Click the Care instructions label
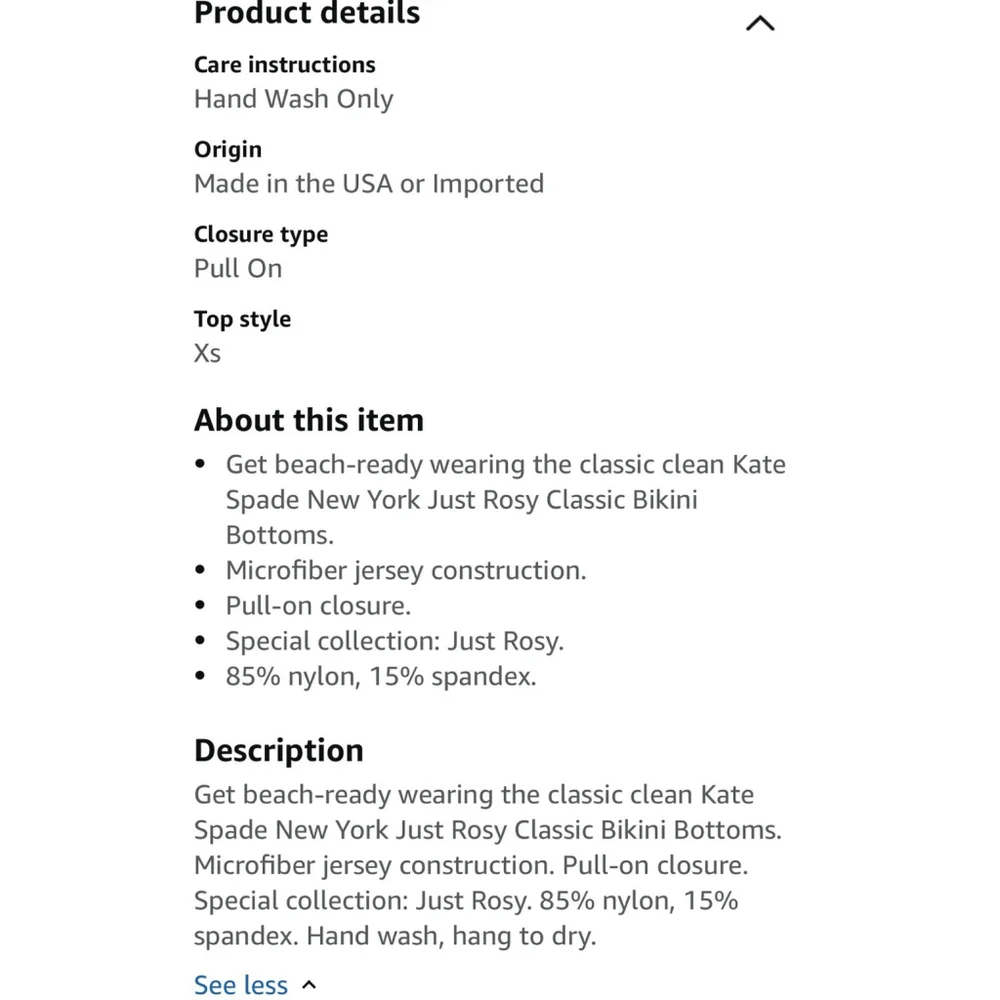 coord(284,64)
